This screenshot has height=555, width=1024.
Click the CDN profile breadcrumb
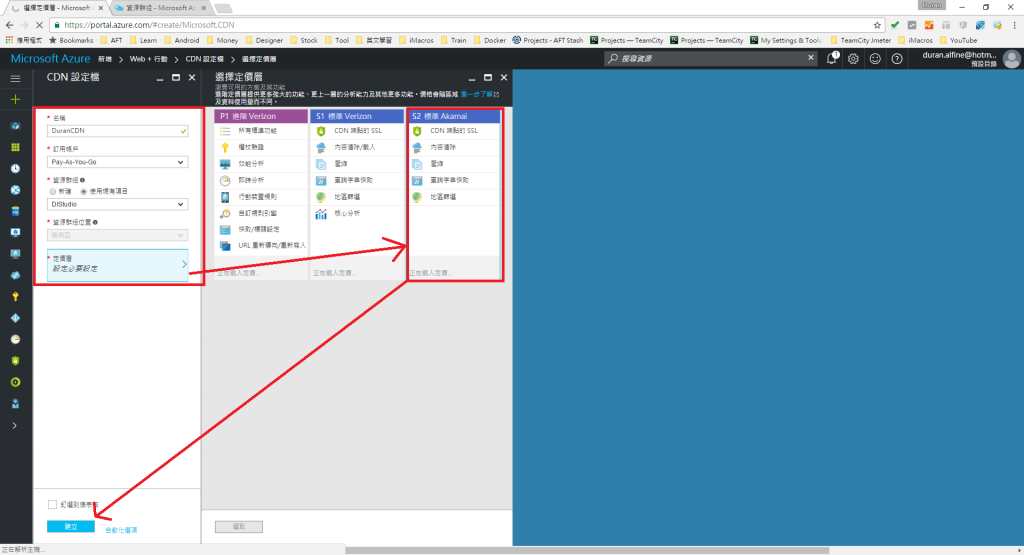(204, 59)
